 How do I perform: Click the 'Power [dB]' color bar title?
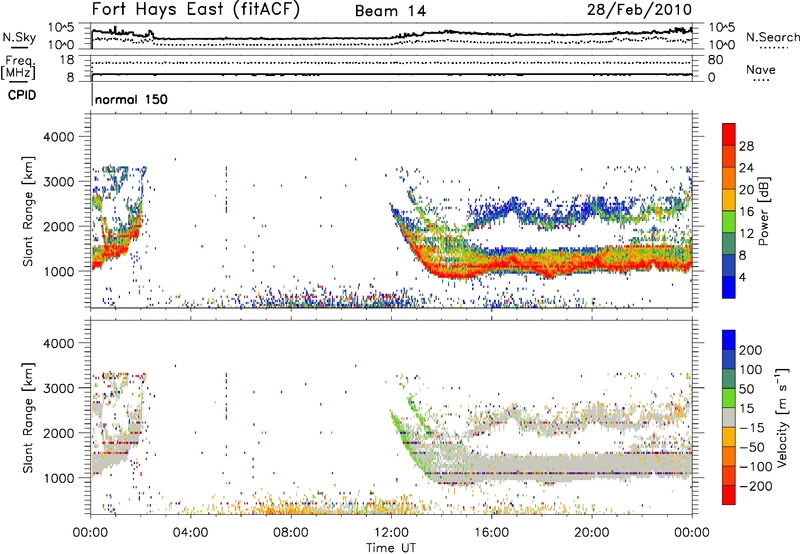tap(763, 211)
